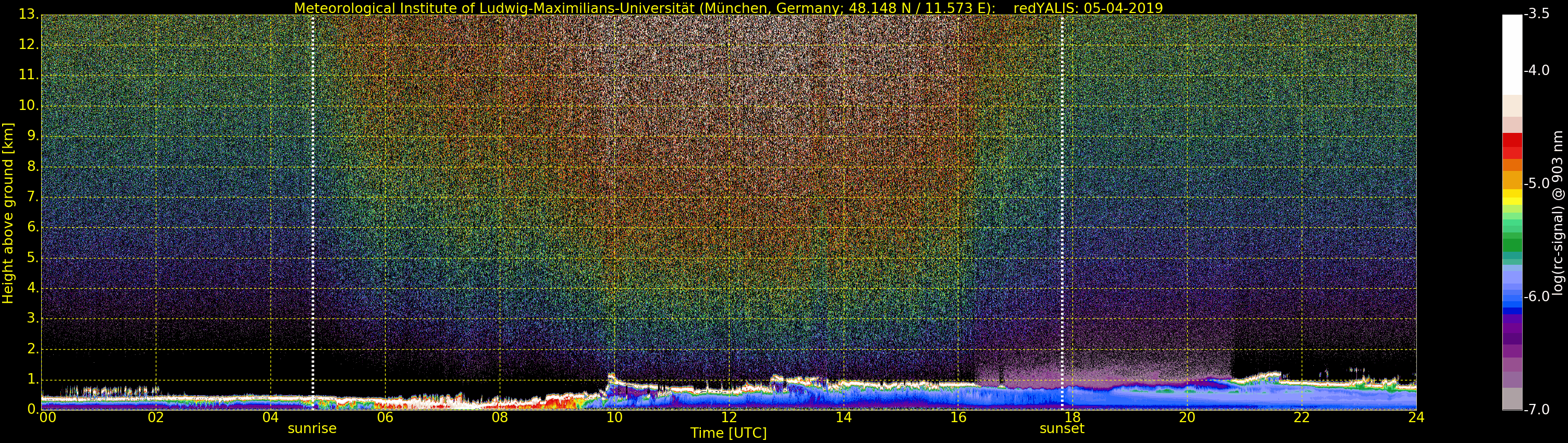Click the time-axis tick label '16'
Screen dimensions: 1568x443
pyautogui.click(x=958, y=417)
